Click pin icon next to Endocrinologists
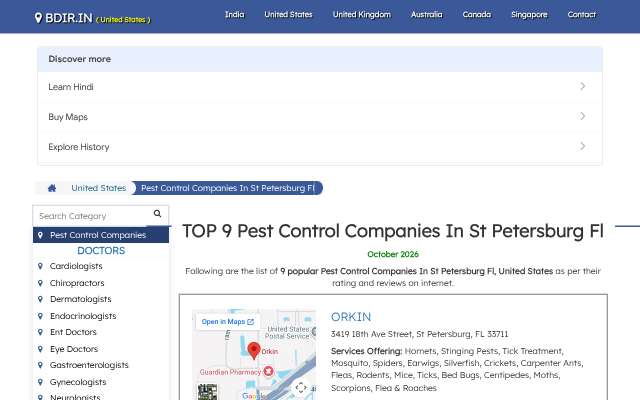 tap(40, 316)
